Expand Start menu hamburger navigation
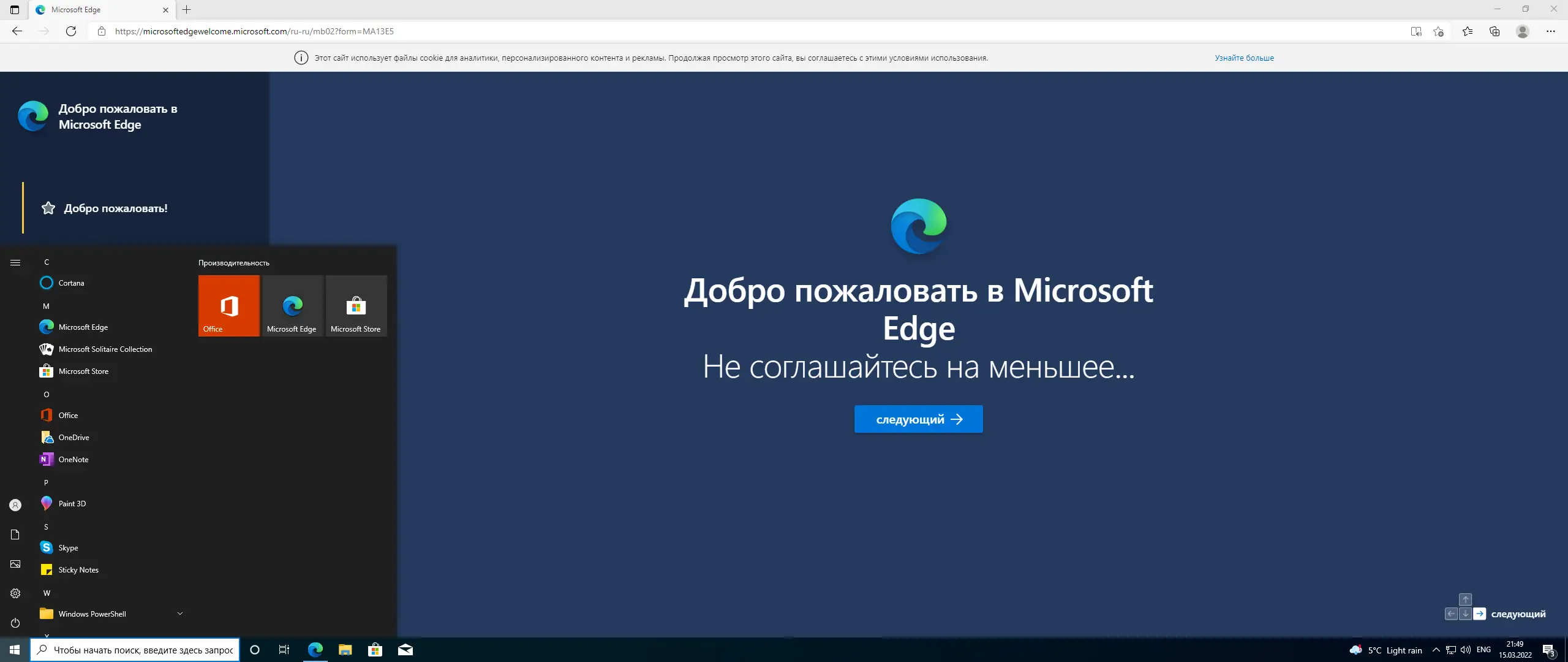 [15, 262]
